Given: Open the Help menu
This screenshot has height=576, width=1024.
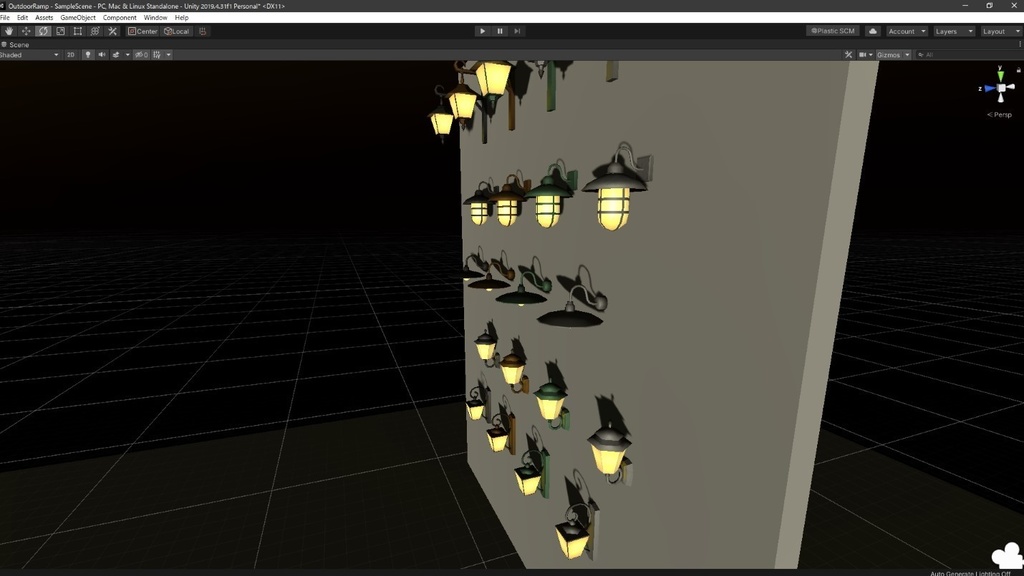Looking at the screenshot, I should point(182,18).
